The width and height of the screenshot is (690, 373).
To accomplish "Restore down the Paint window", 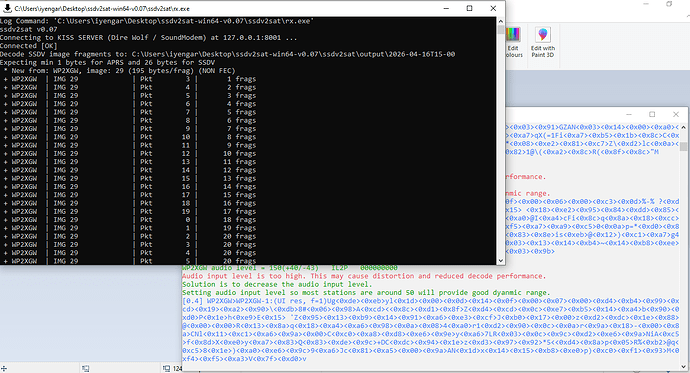I will coord(669,4).
